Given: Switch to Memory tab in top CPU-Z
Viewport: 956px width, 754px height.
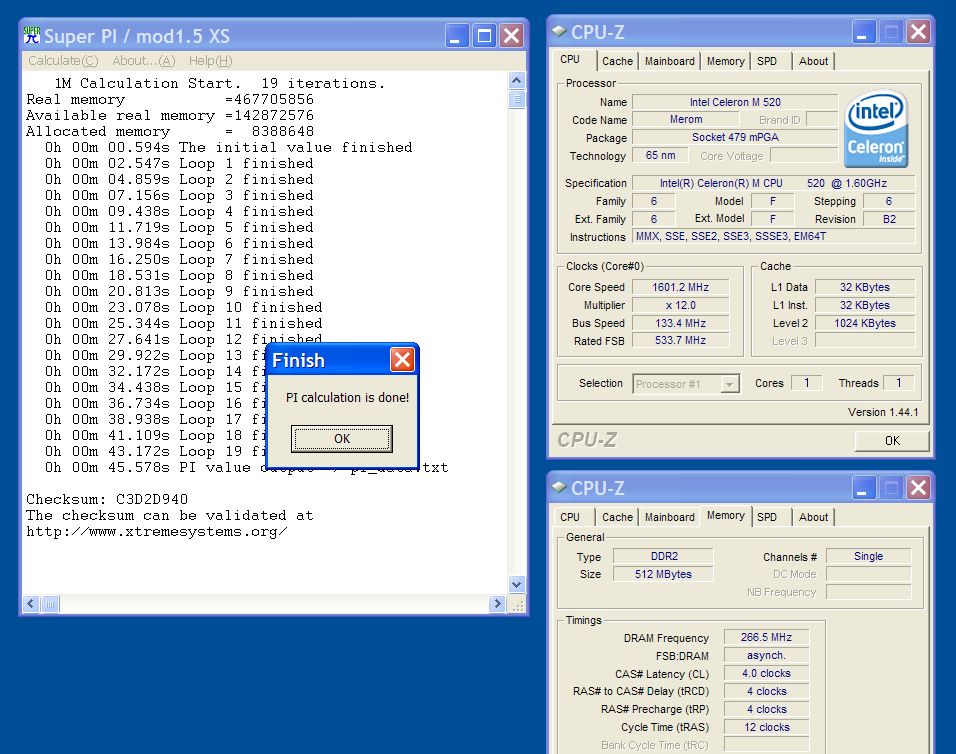Looking at the screenshot, I should [x=726, y=61].
